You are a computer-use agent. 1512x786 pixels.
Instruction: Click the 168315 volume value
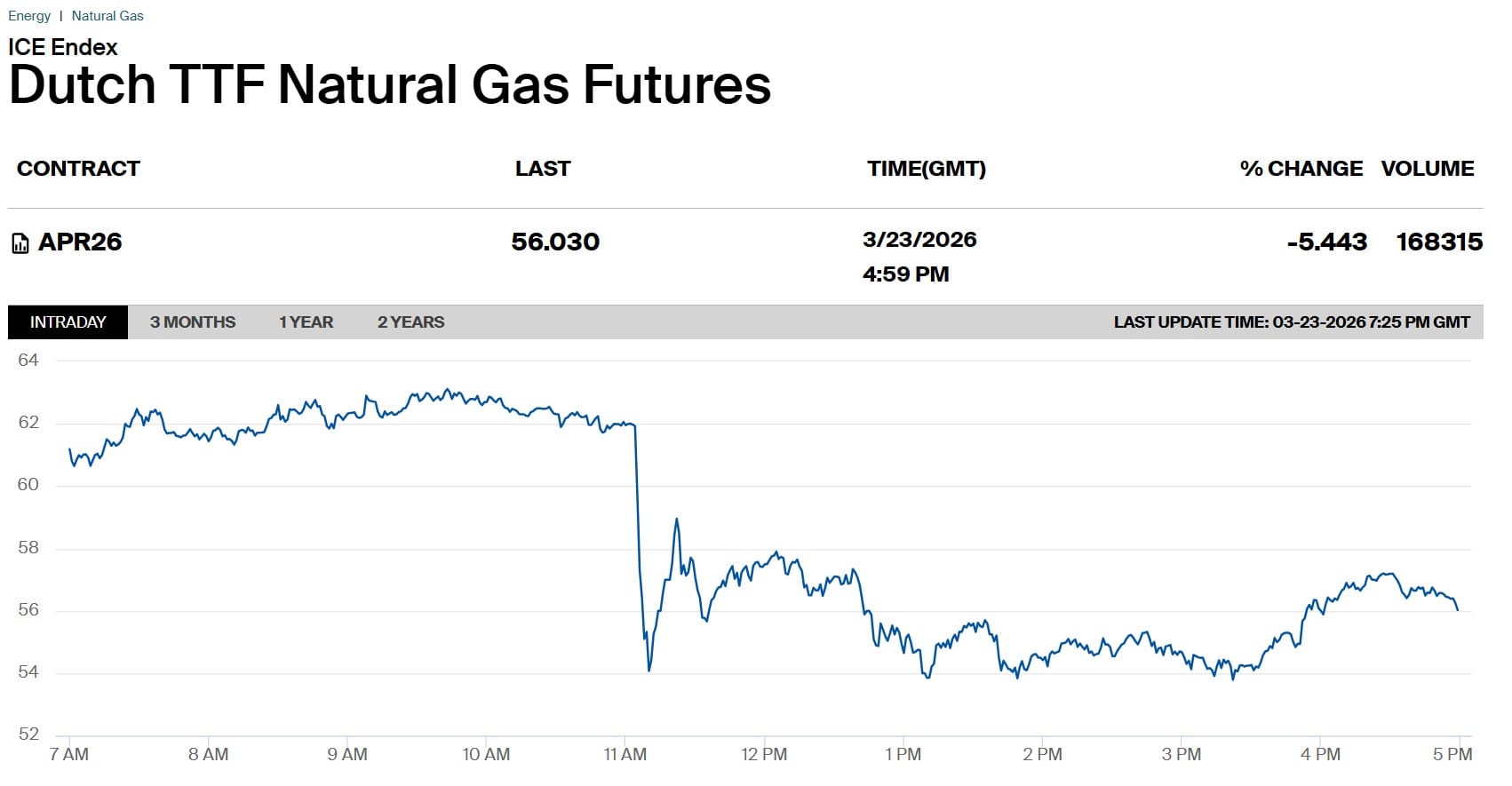click(x=1439, y=242)
